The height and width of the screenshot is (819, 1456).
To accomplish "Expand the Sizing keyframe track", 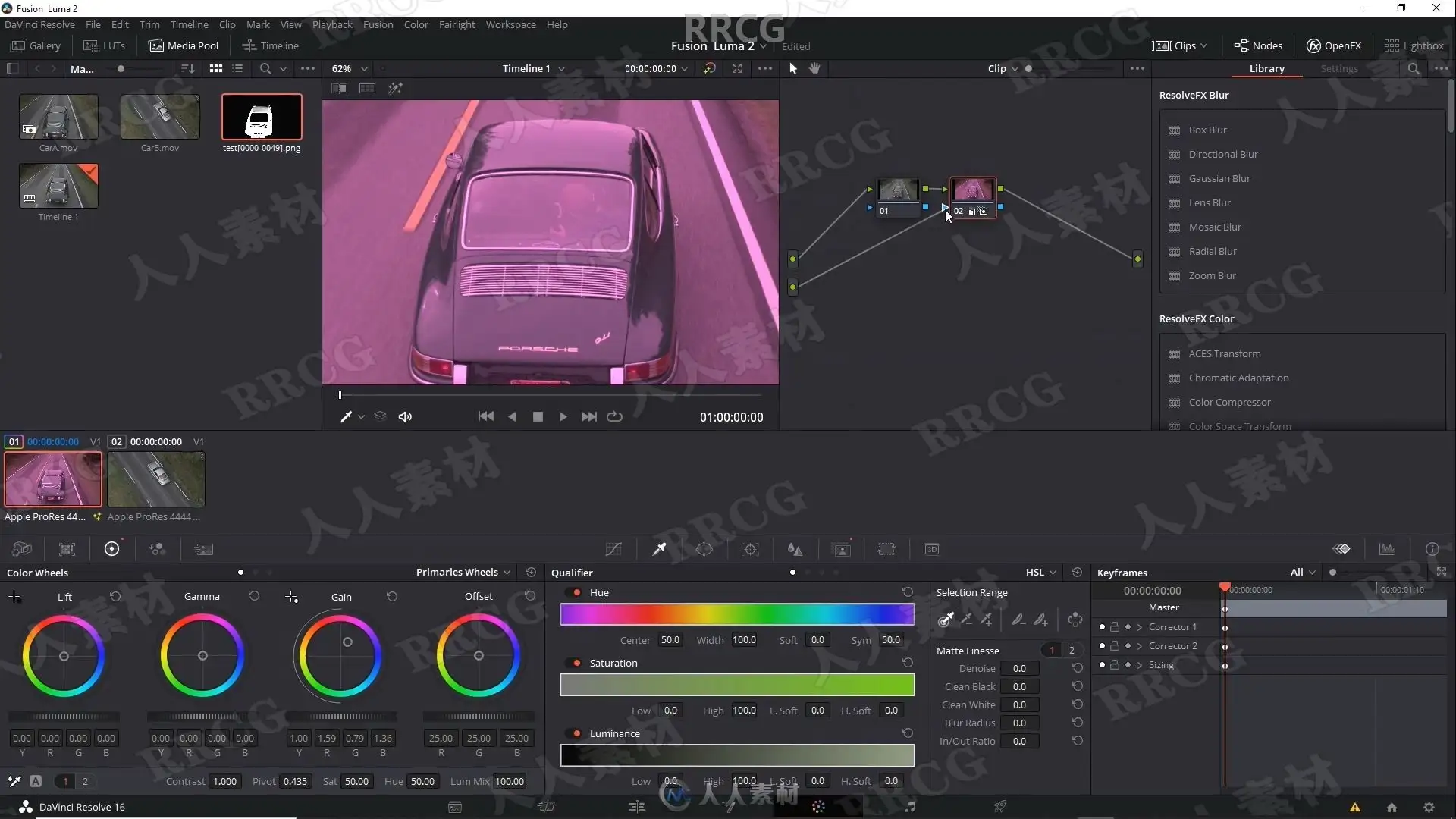I will pos(1139,665).
